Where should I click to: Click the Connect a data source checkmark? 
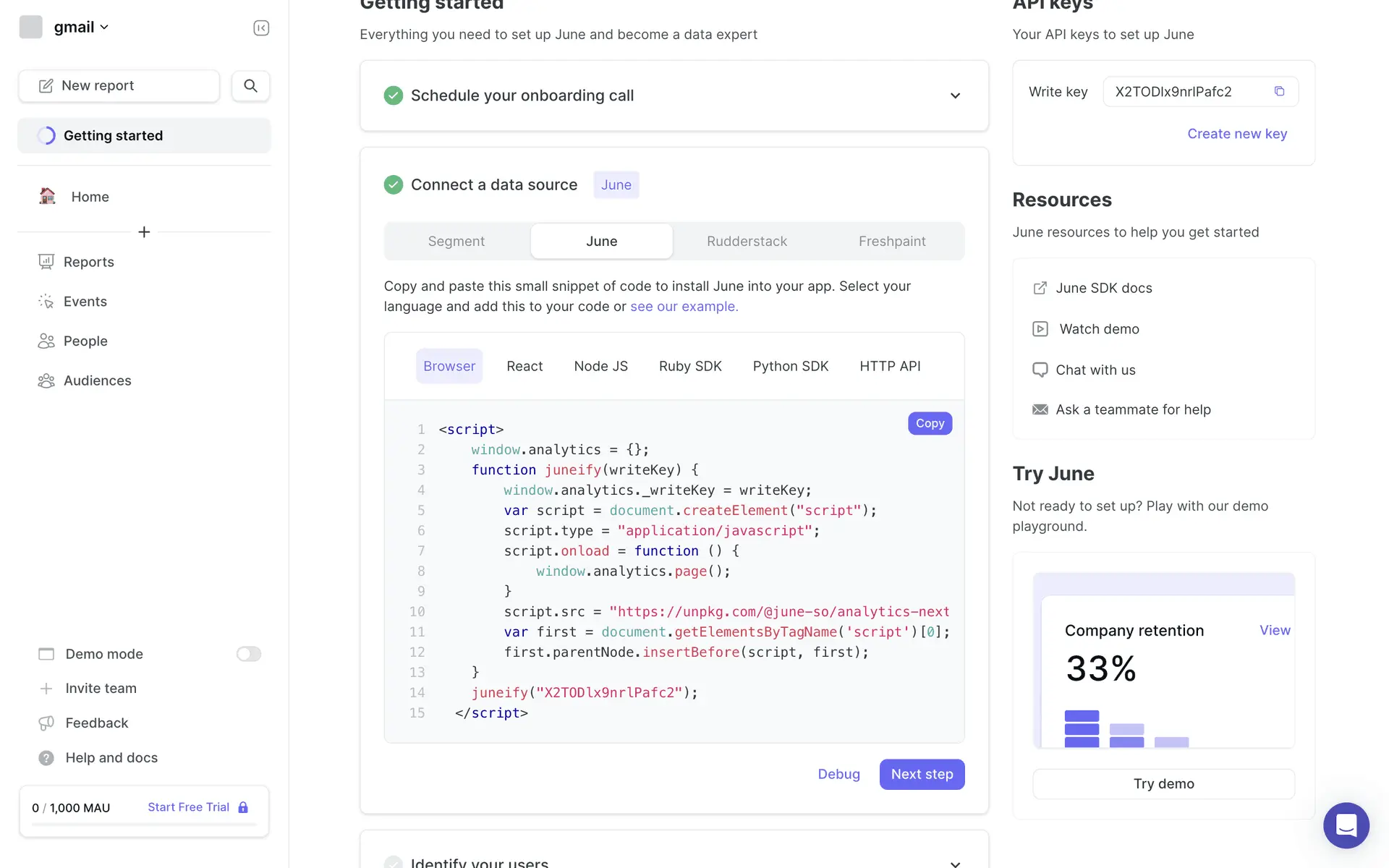pos(393,185)
